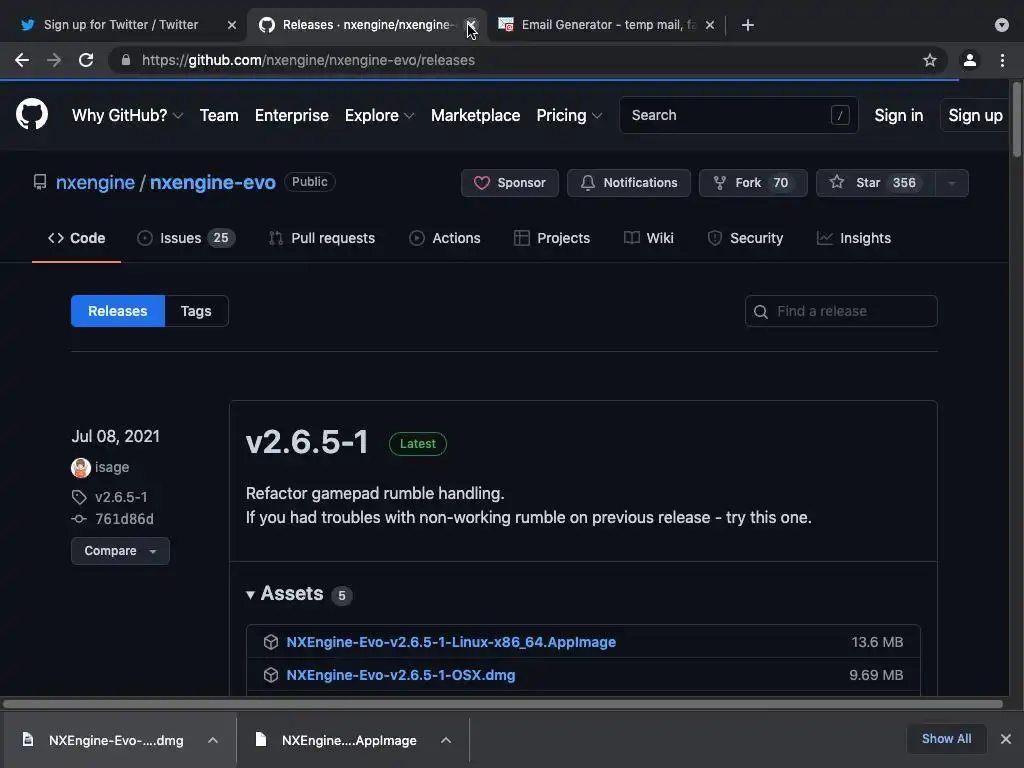Screen dimensions: 1024x768
Task: Click the repository icon beside nxengine
Action: click(x=40, y=182)
